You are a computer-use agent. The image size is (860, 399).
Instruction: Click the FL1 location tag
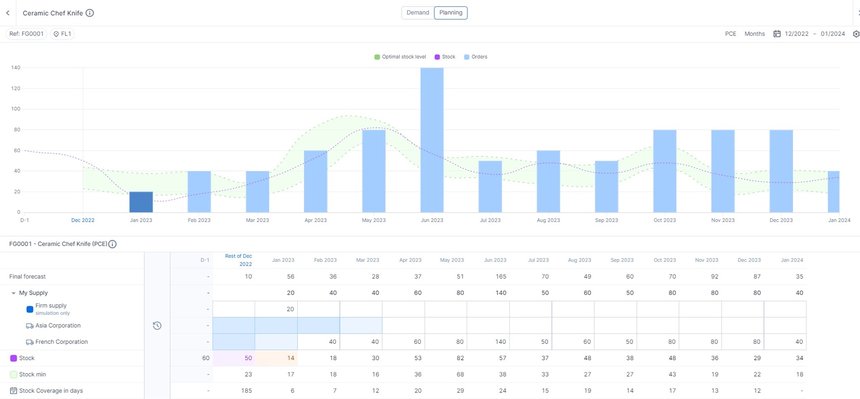pos(63,33)
